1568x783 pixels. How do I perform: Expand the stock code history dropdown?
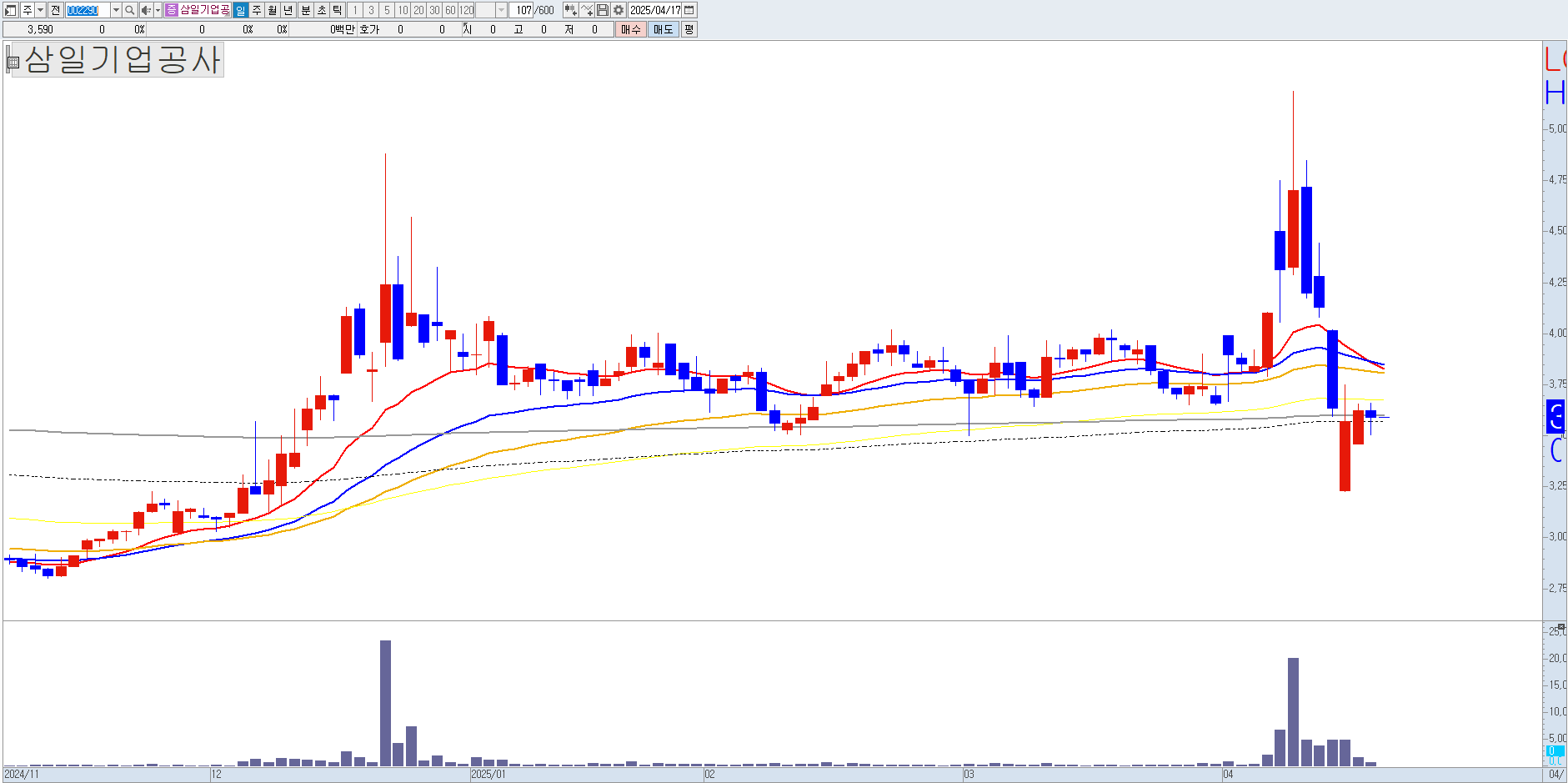coord(116,10)
